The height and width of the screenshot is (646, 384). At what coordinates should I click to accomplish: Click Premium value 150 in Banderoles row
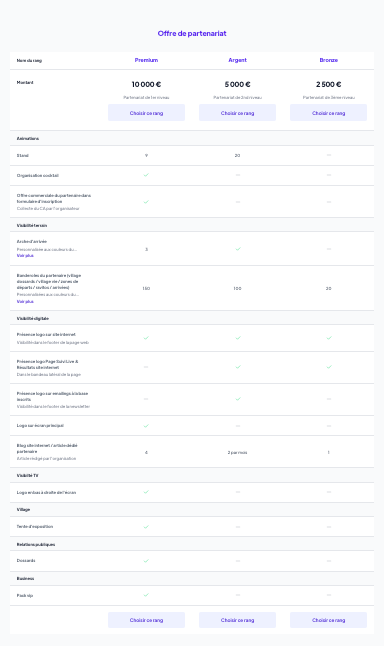146,288
